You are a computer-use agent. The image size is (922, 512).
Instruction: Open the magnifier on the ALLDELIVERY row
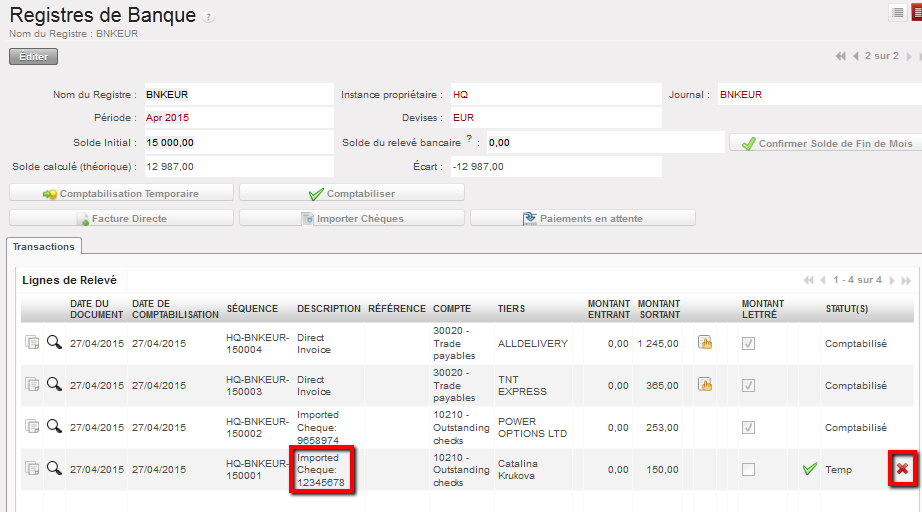click(54, 343)
